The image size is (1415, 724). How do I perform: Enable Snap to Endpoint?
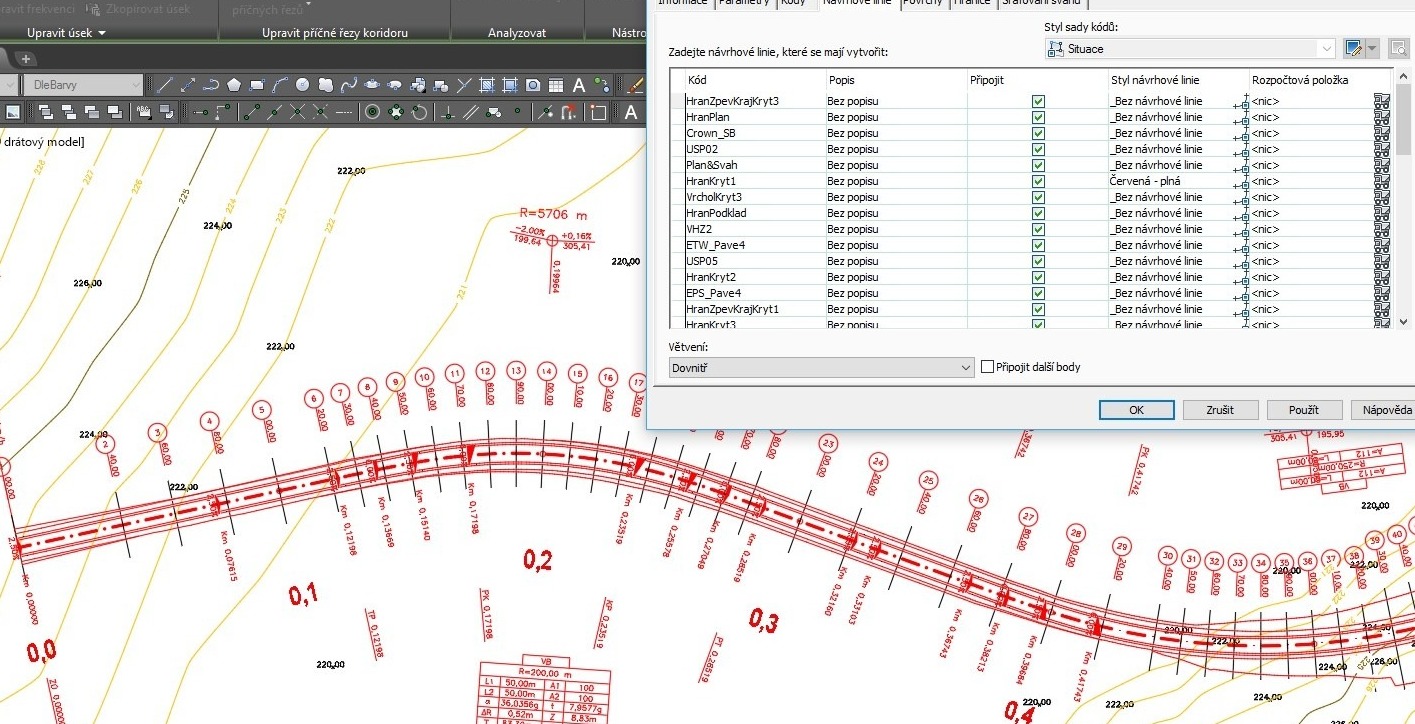click(251, 113)
